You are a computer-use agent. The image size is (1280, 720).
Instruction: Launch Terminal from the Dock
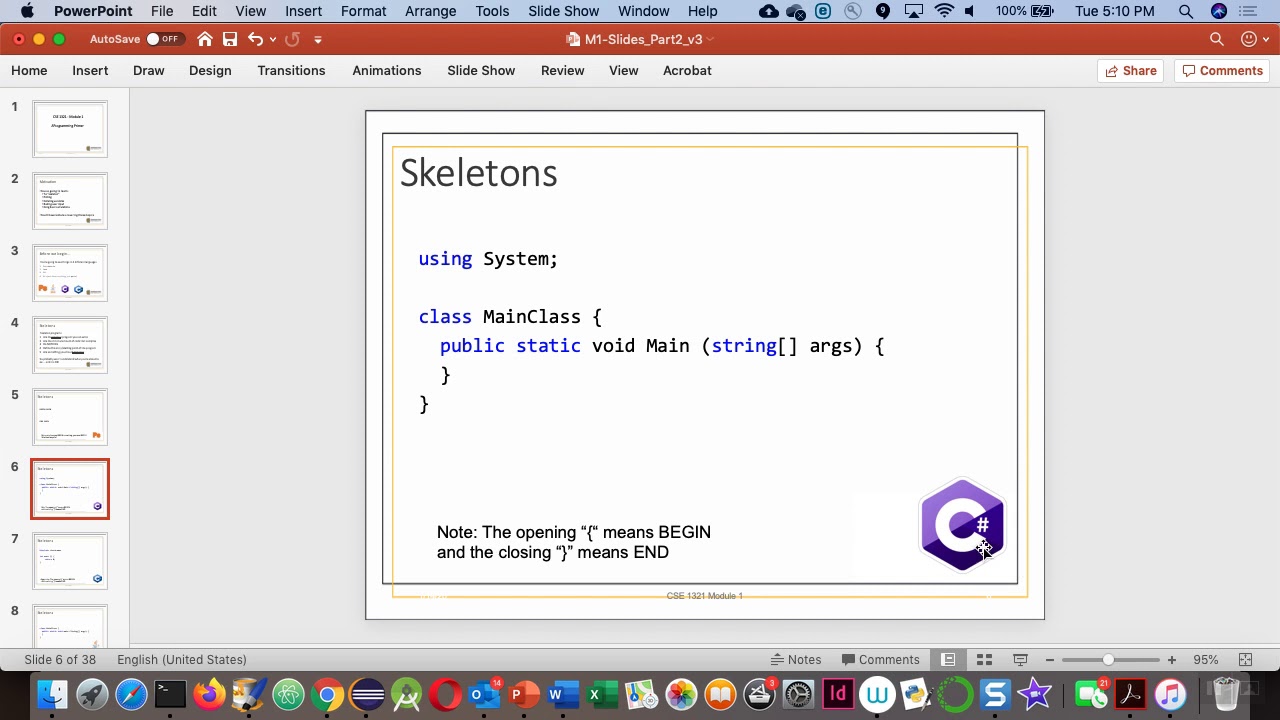[x=170, y=694]
